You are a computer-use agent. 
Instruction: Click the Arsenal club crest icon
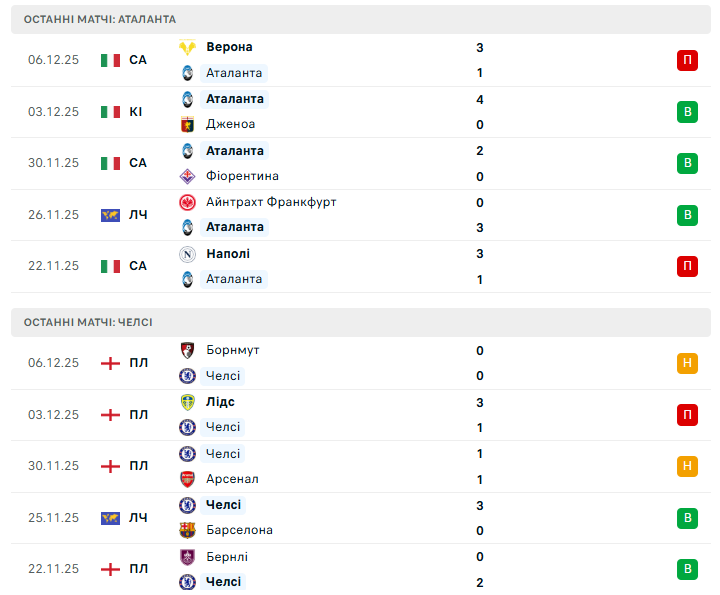click(x=187, y=479)
